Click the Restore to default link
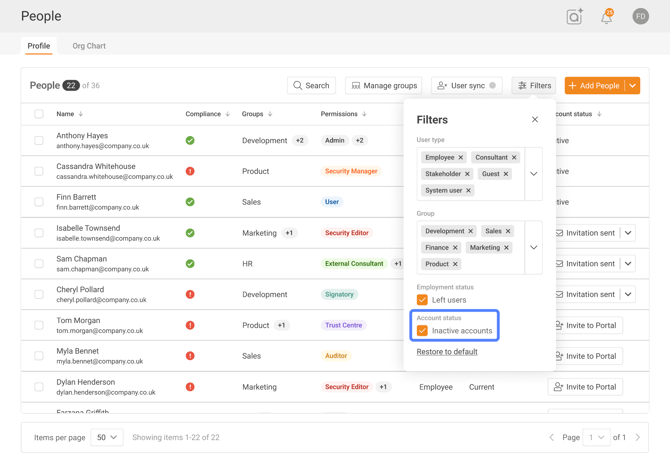The image size is (670, 465). tap(447, 352)
